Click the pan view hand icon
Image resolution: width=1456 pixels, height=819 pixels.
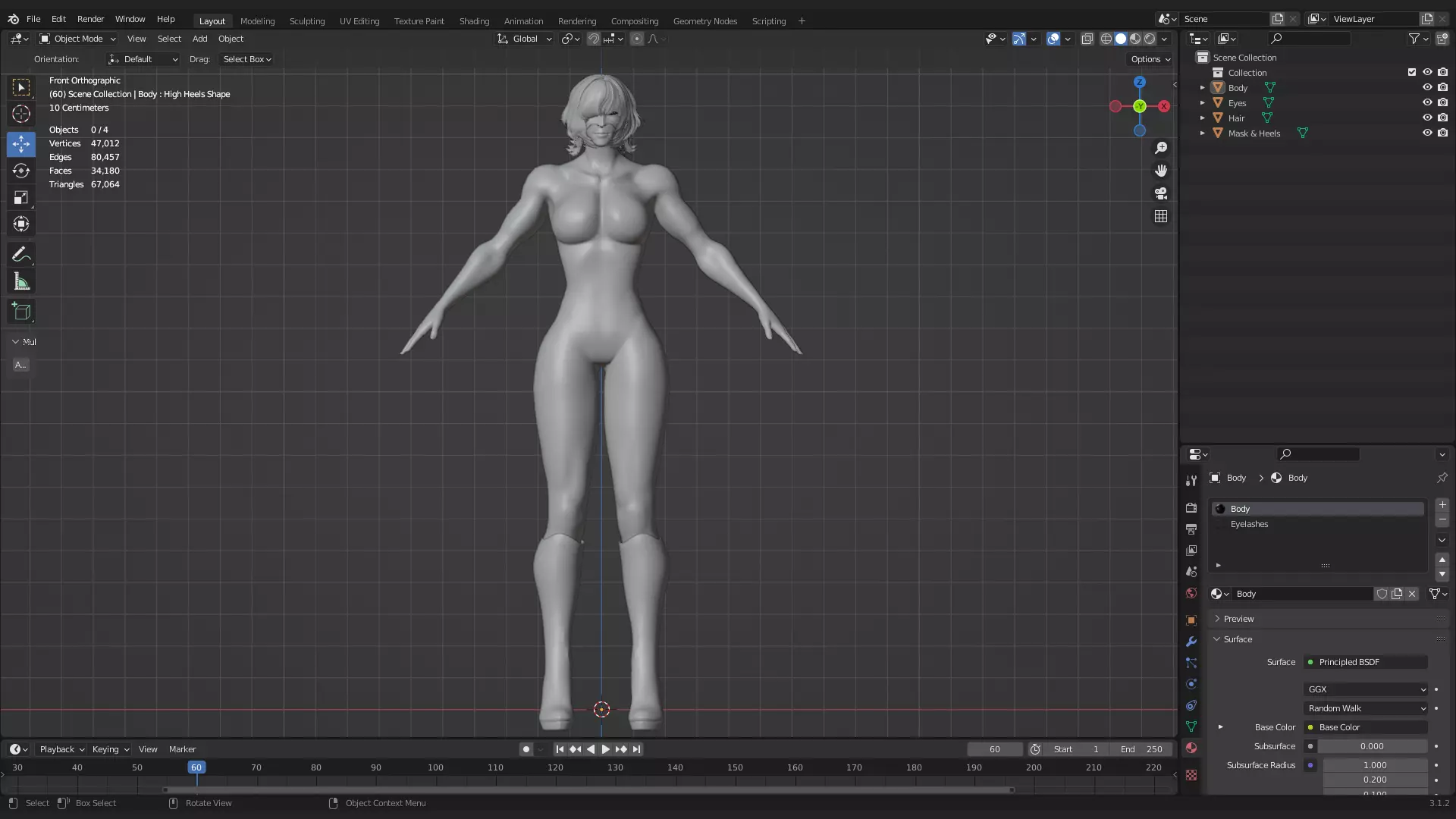(1161, 171)
